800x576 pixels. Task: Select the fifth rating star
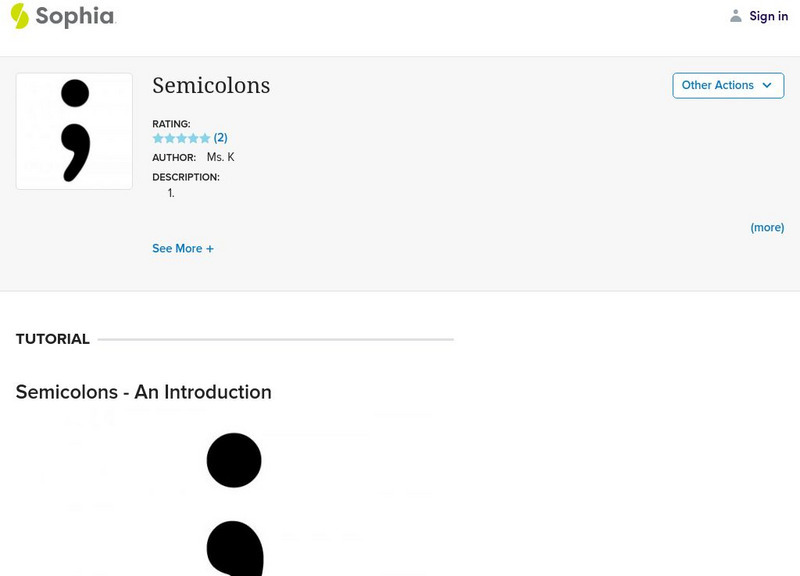coord(205,138)
